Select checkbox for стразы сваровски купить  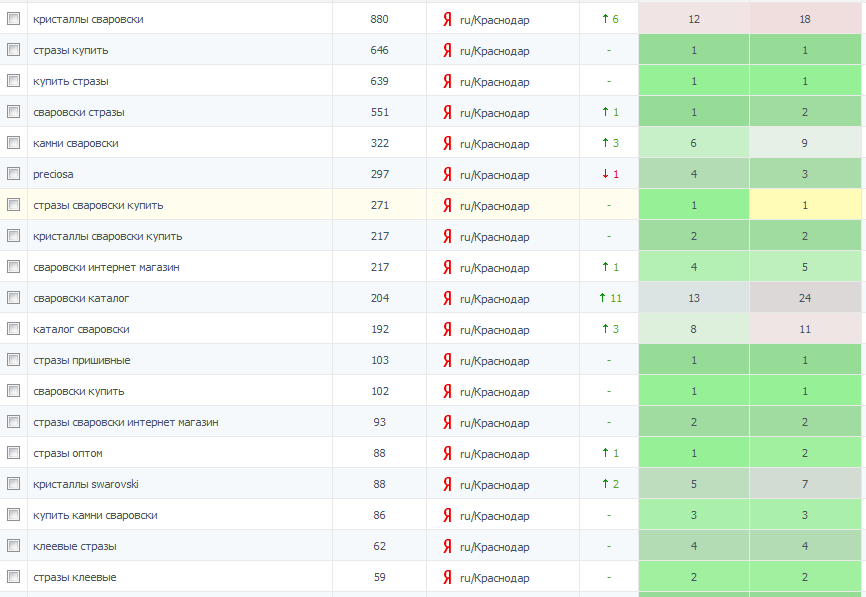click(x=13, y=205)
